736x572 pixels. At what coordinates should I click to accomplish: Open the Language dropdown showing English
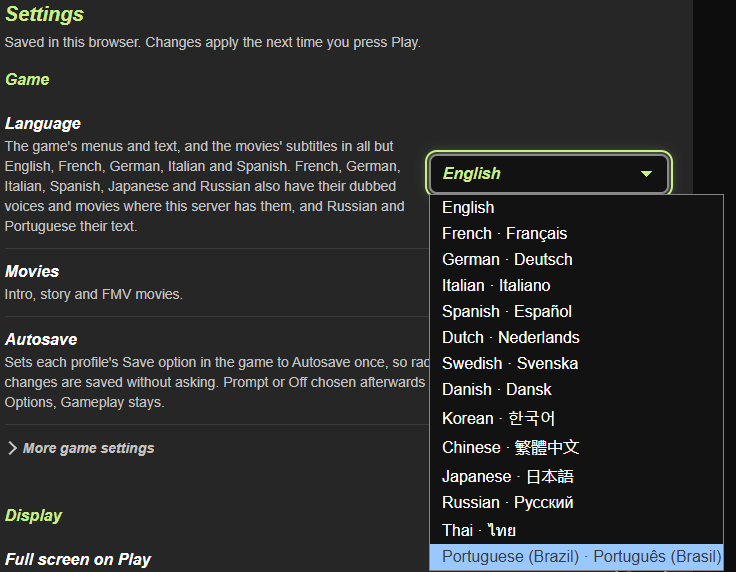tap(549, 174)
